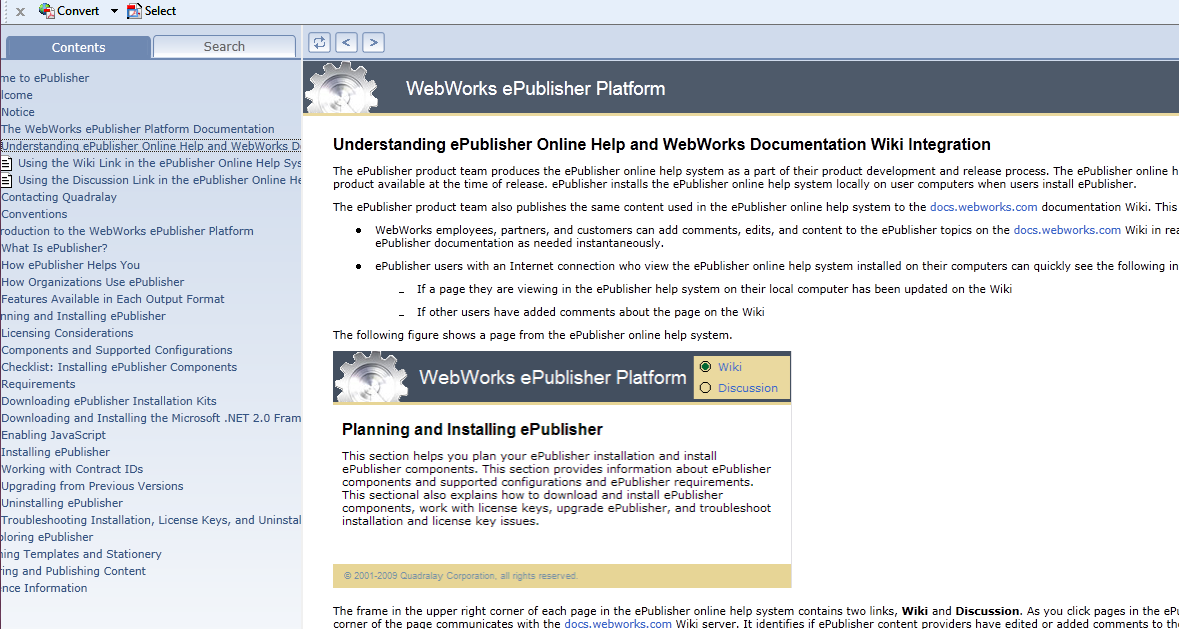Click the page icon beside Using the Discussion Link
The width and height of the screenshot is (1179, 629).
(x=7, y=180)
